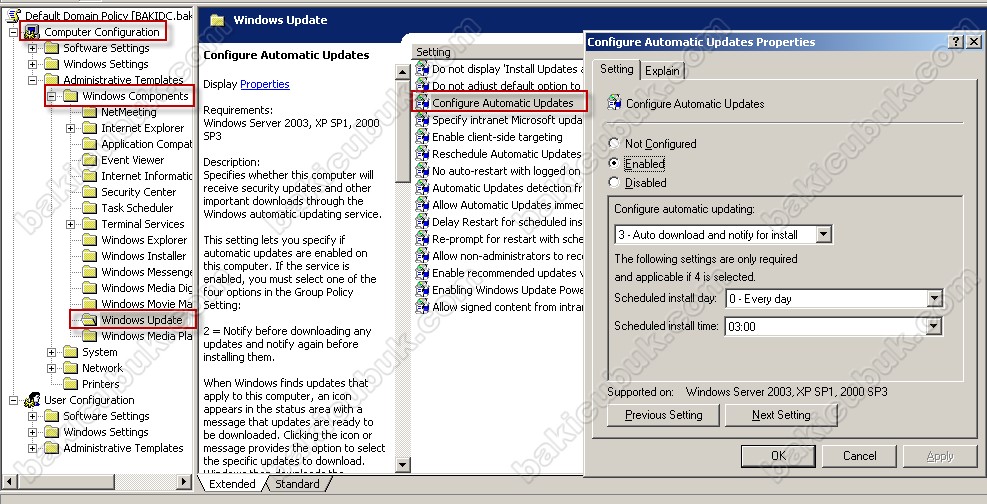
Task: Open the Windows Installer folder icon
Action: pos(89,256)
